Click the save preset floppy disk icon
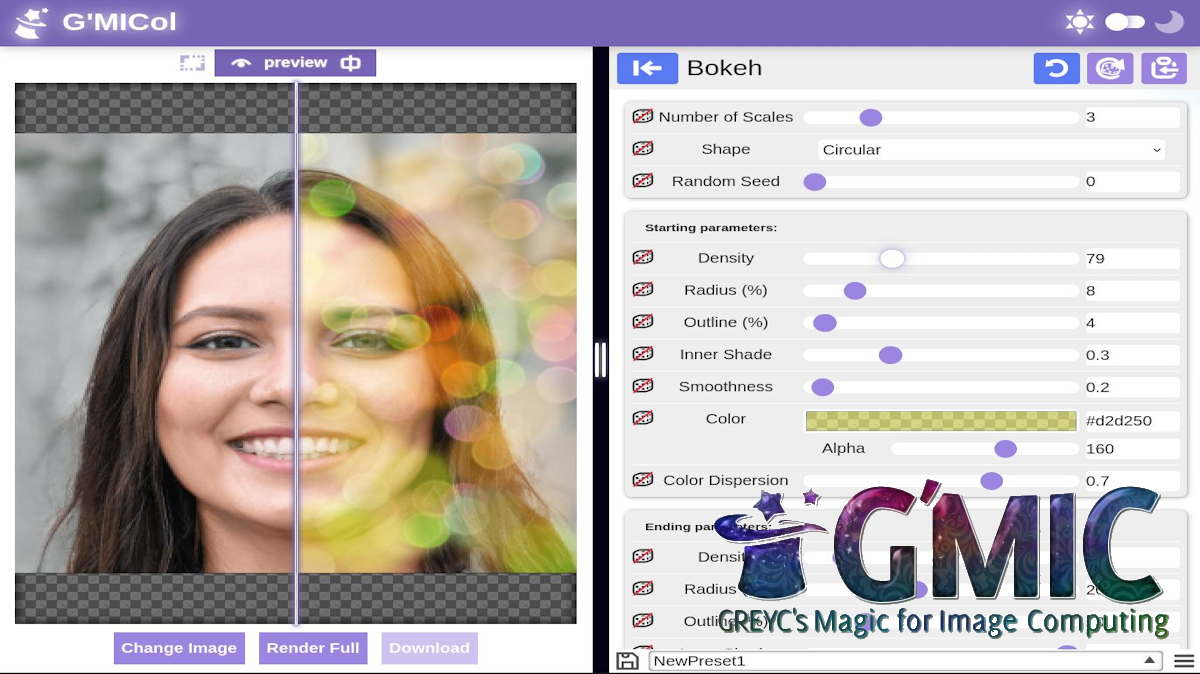Screen dimensions: 1200x674 coord(627,661)
